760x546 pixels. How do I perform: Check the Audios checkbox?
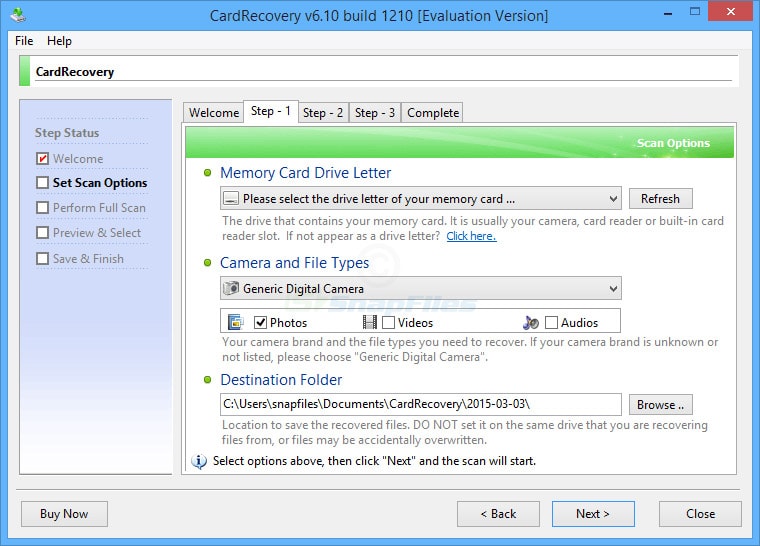point(551,322)
